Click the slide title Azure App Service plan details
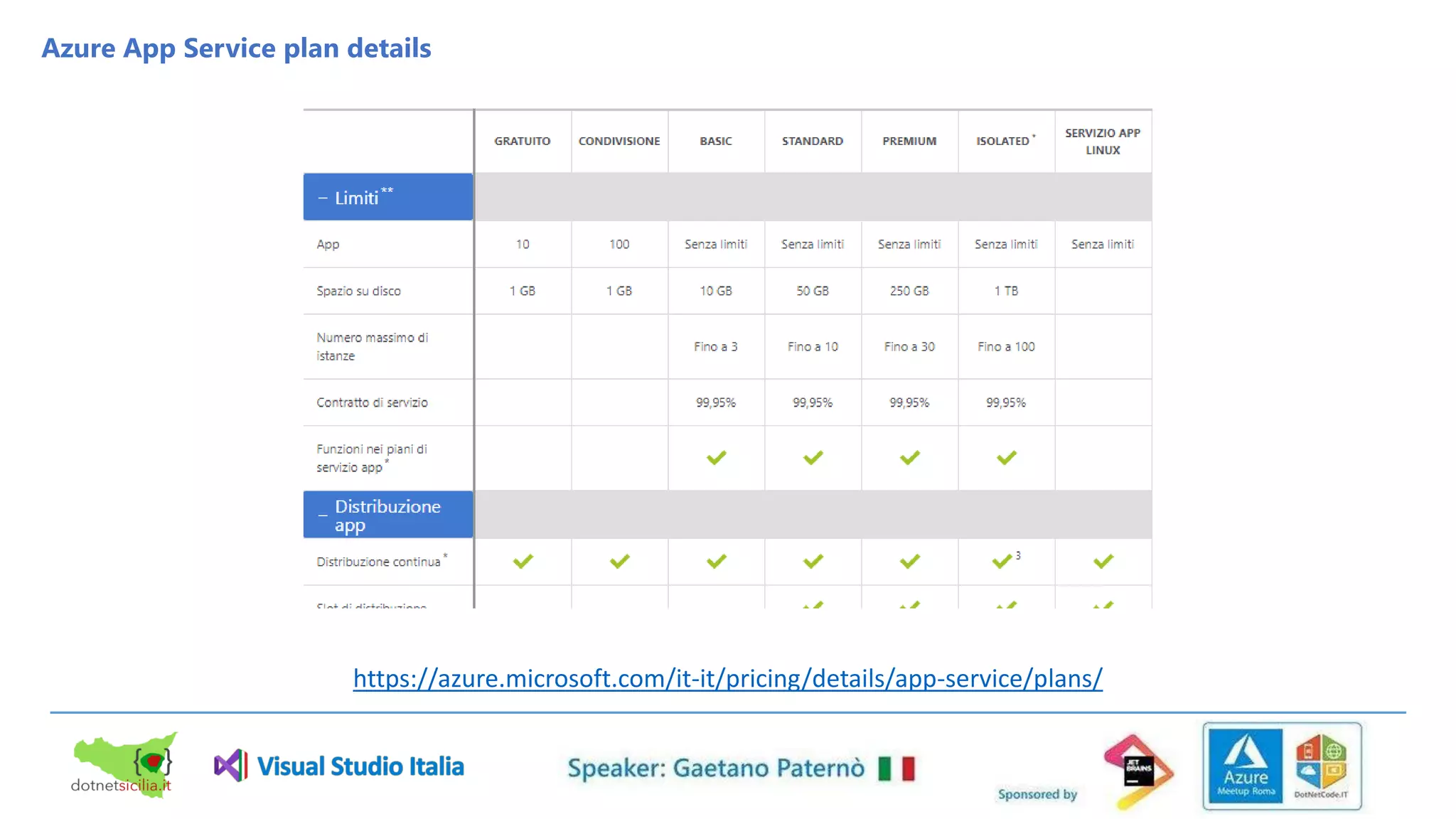Screen dimensions: 1456x819 point(236,48)
